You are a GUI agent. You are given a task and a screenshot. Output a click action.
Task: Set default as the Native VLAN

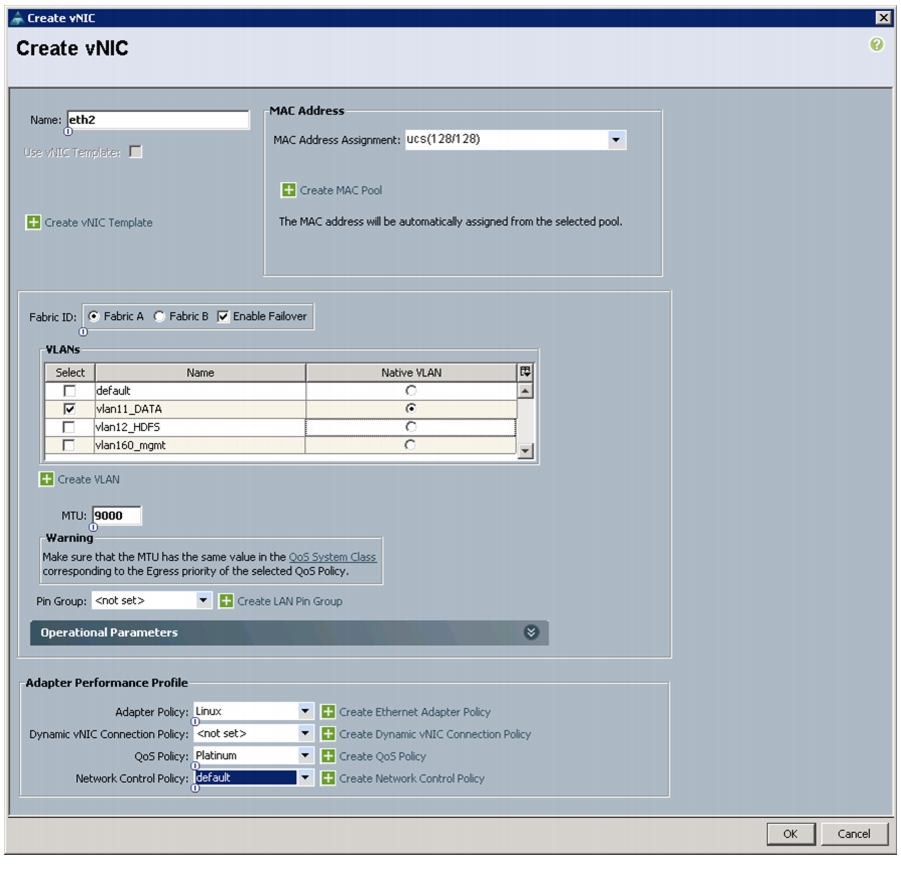coord(411,390)
